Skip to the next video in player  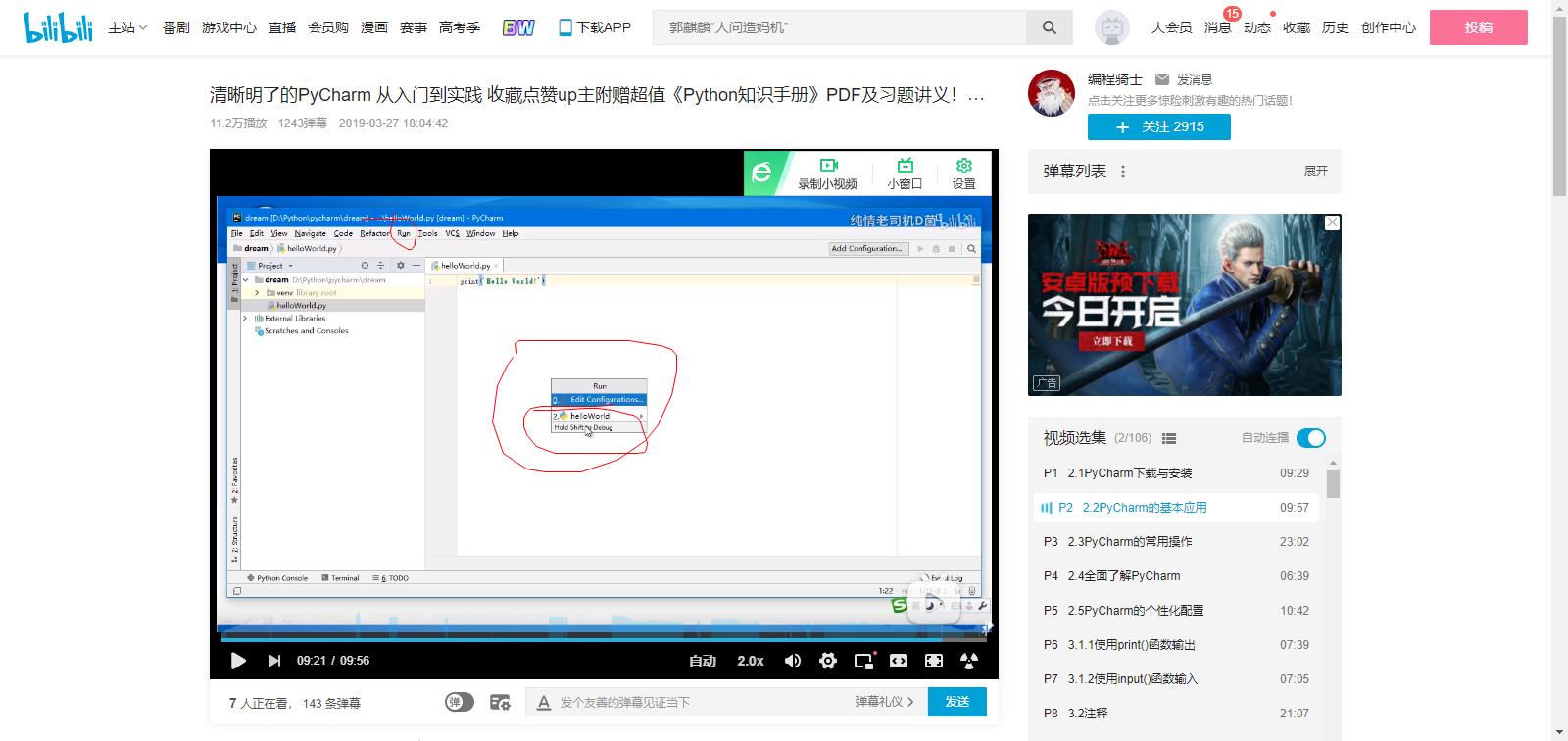274,661
